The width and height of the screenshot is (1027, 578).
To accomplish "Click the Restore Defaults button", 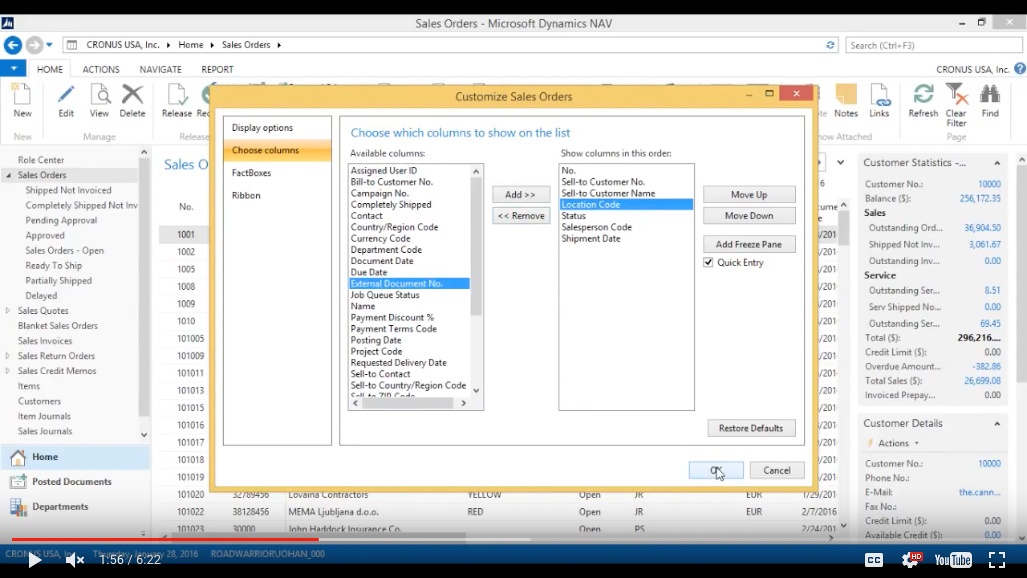I will [x=751, y=428].
